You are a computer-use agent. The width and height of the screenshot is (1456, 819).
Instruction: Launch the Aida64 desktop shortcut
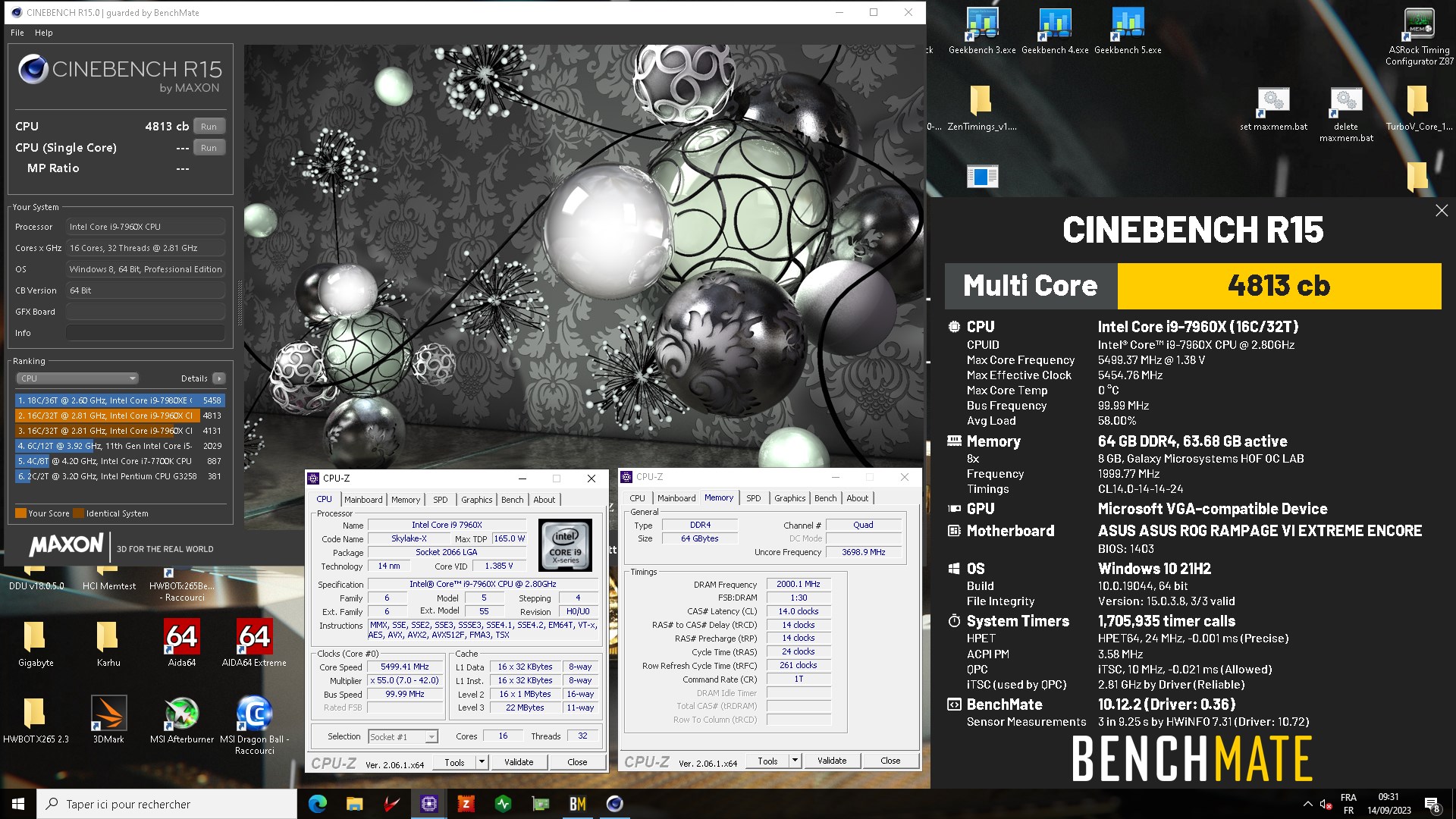(182, 644)
